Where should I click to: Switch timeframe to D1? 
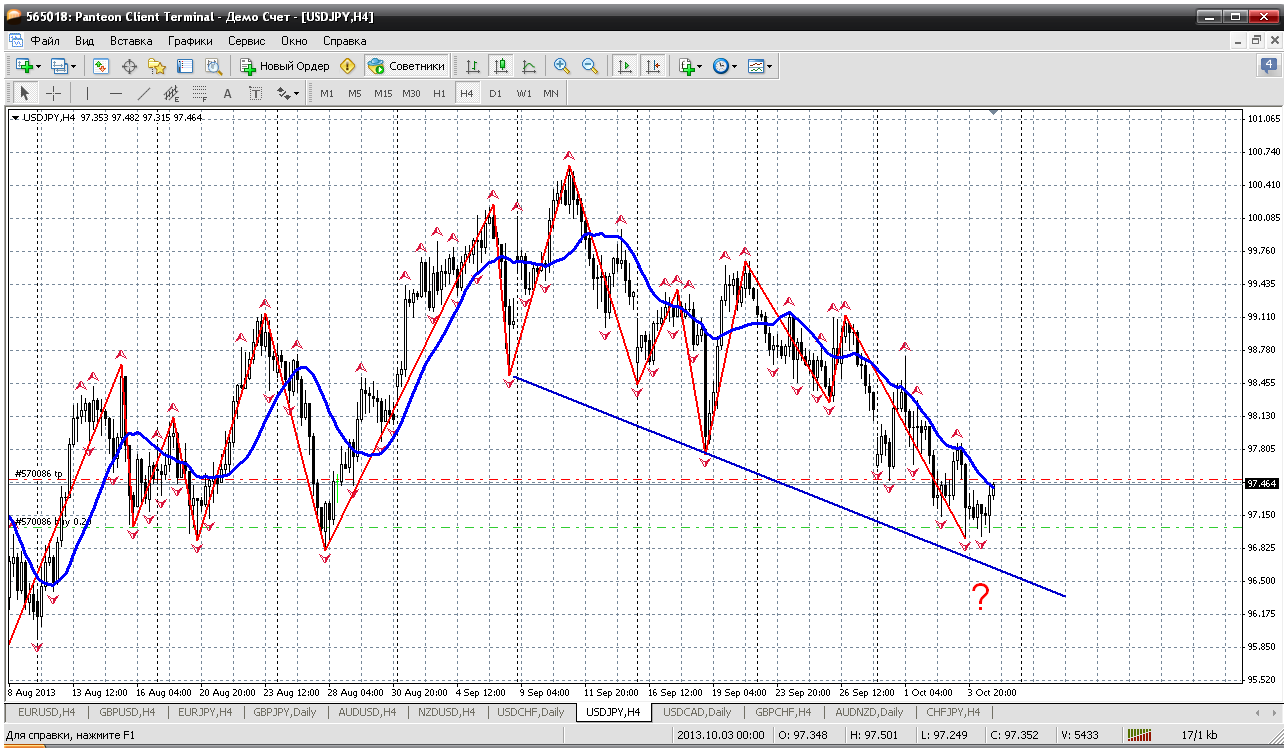coord(495,93)
